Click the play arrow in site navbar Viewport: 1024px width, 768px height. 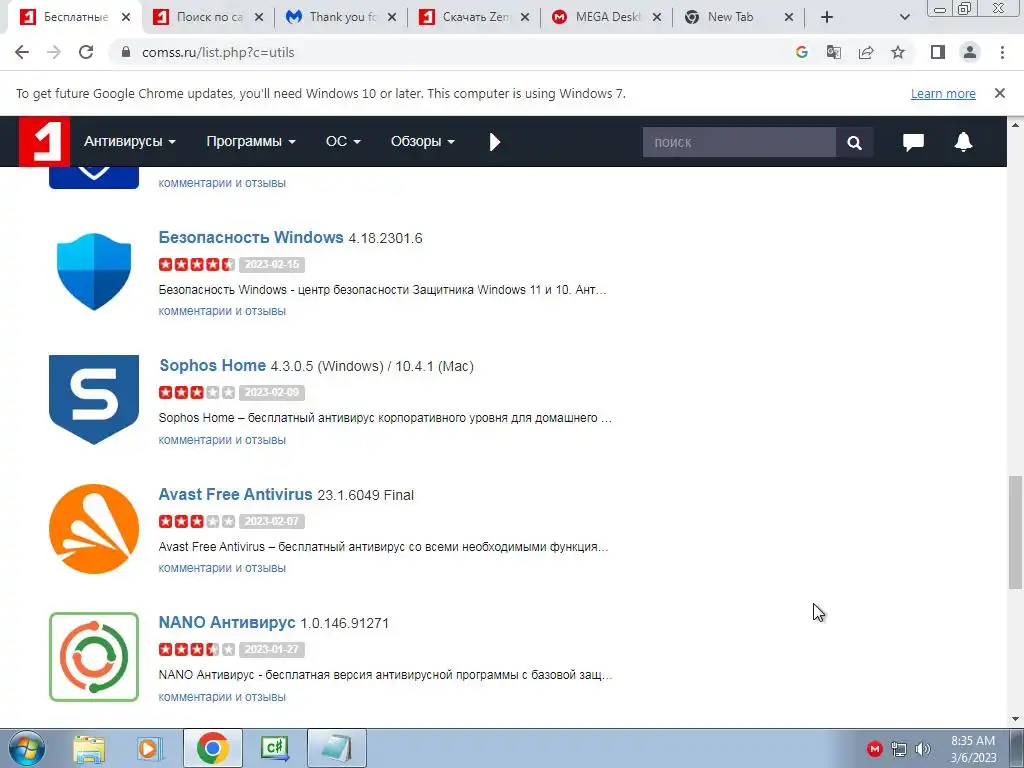[x=494, y=142]
